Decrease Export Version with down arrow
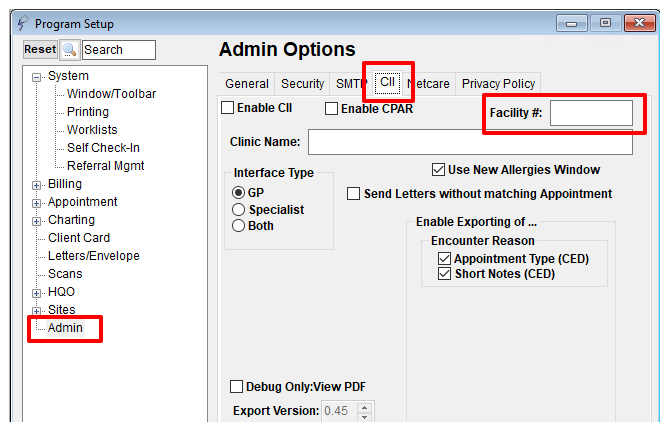The image size is (667, 431). pyautogui.click(x=364, y=417)
